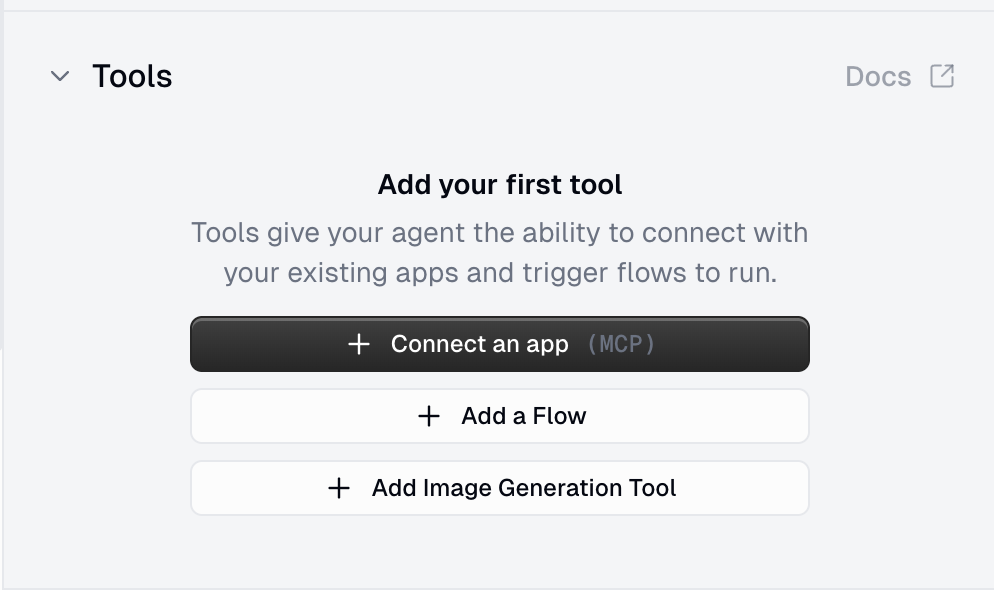Expand the Tools section using its disclosure arrow
The height and width of the screenshot is (590, 994).
point(59,75)
